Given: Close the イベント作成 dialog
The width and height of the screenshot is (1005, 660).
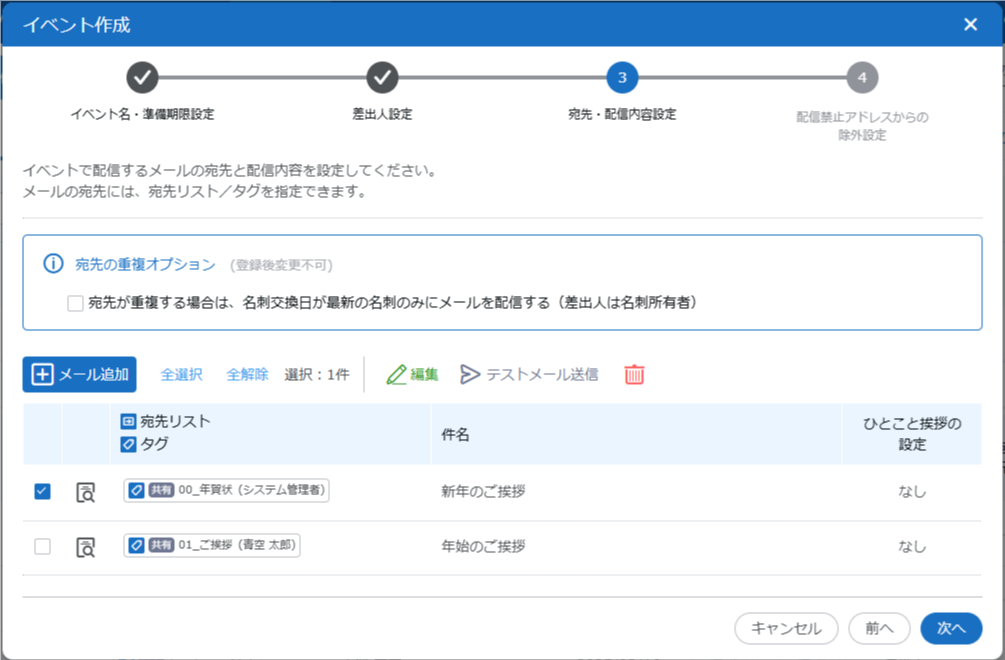Looking at the screenshot, I should point(970,25).
